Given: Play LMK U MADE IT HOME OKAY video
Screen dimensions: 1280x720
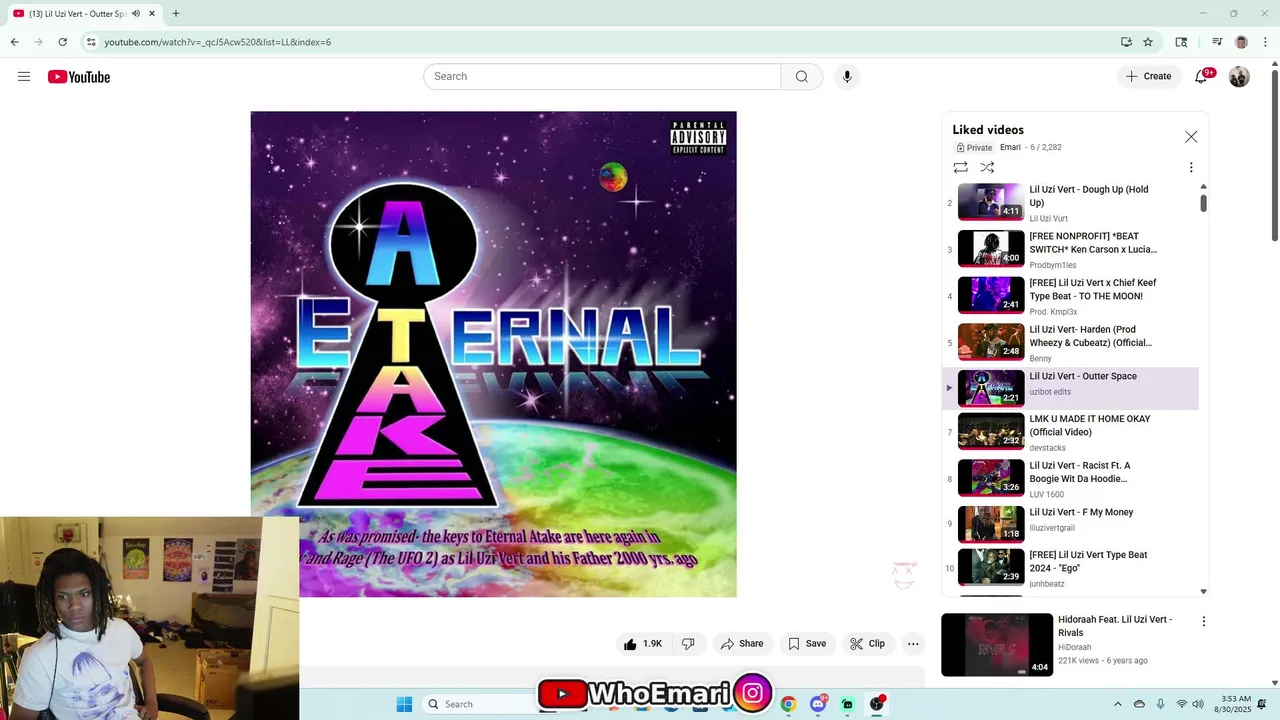Looking at the screenshot, I should [x=1070, y=432].
